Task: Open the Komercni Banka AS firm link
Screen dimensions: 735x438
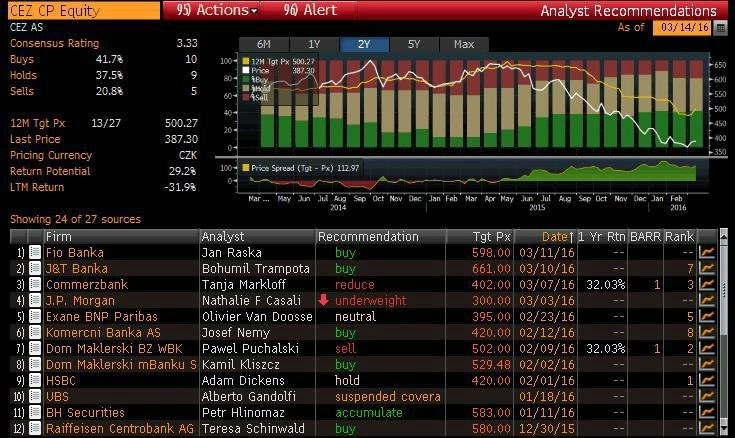Action: pos(103,332)
